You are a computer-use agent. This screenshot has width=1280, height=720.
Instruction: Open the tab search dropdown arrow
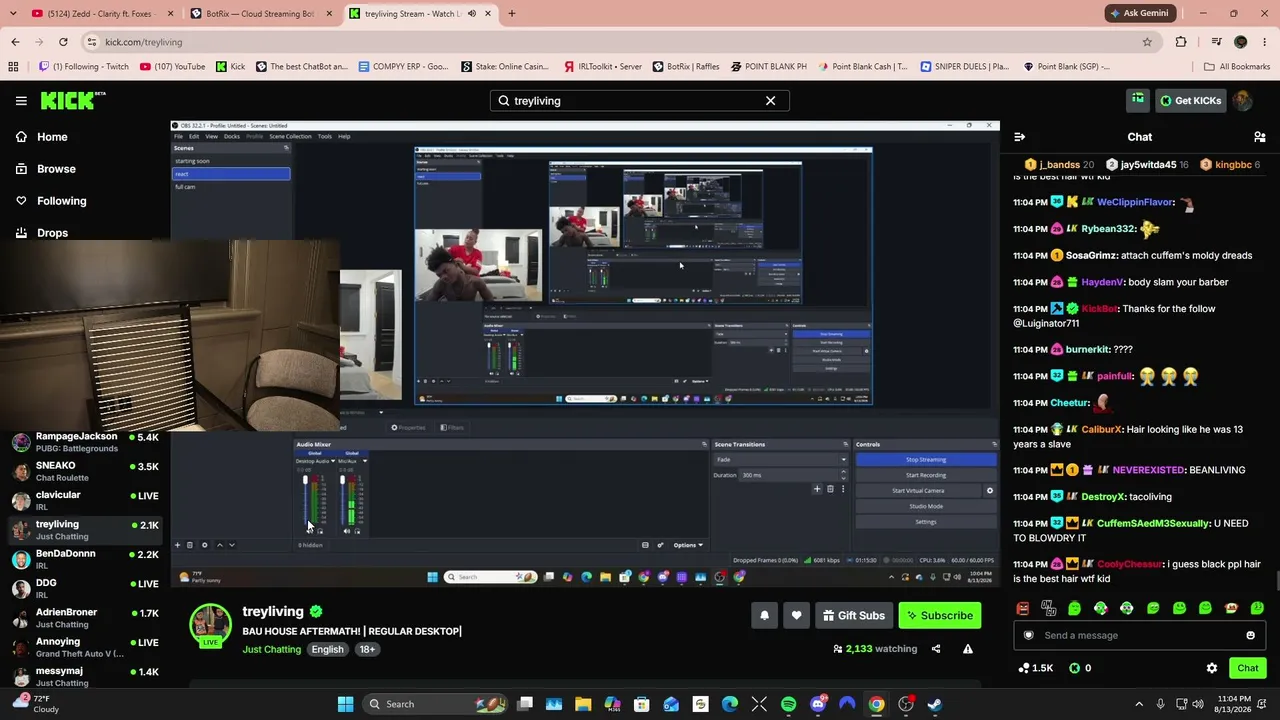tap(14, 14)
